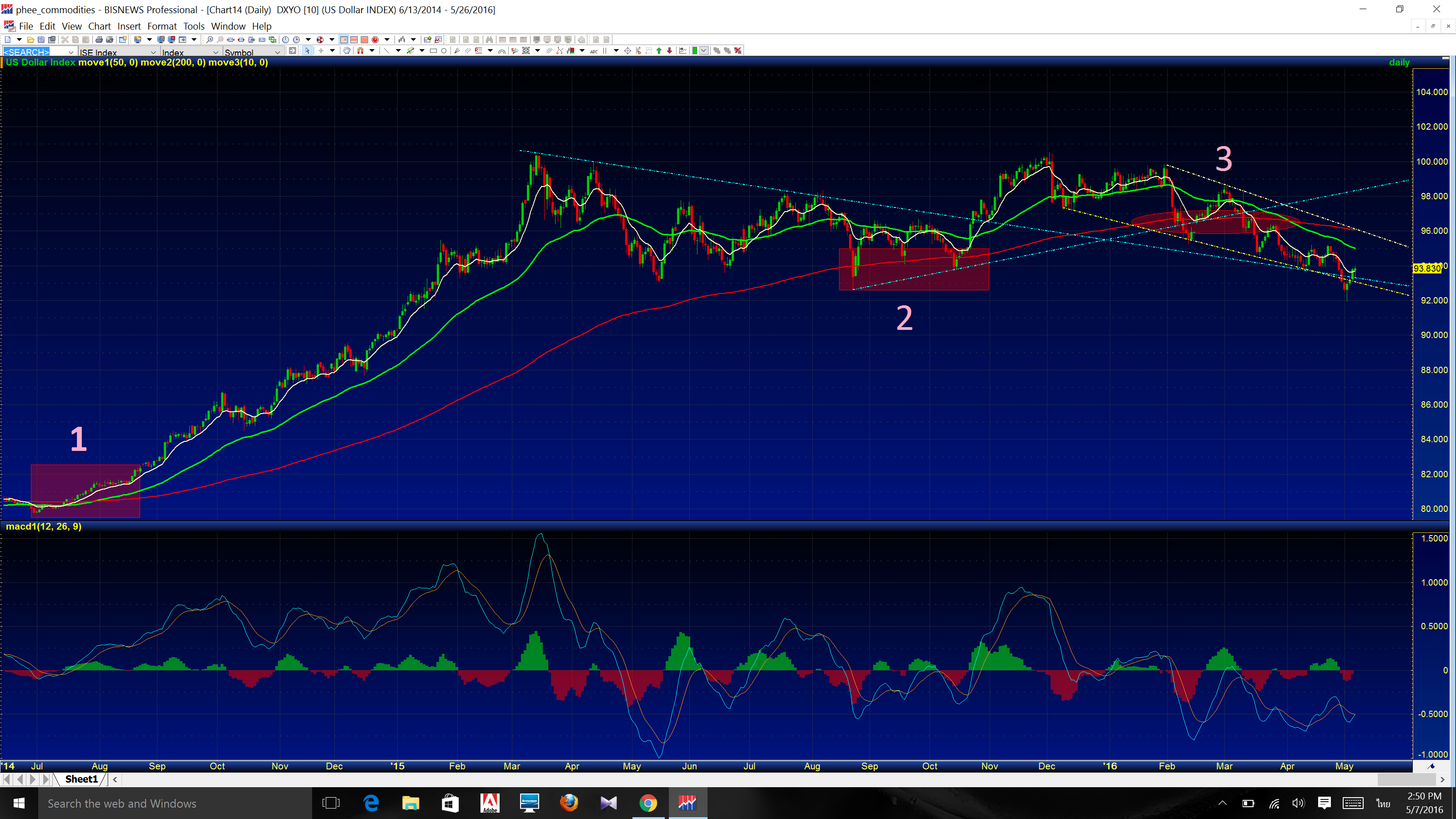Select the trend line drawing tool
Image resolution: width=1456 pixels, height=819 pixels.
click(387, 51)
